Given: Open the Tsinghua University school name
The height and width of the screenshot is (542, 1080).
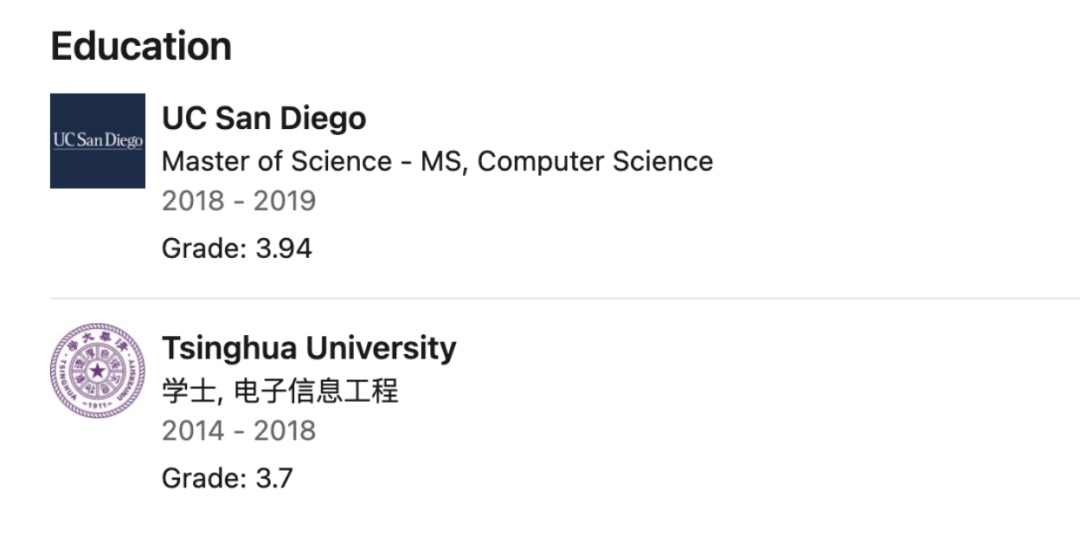Looking at the screenshot, I should (309, 348).
